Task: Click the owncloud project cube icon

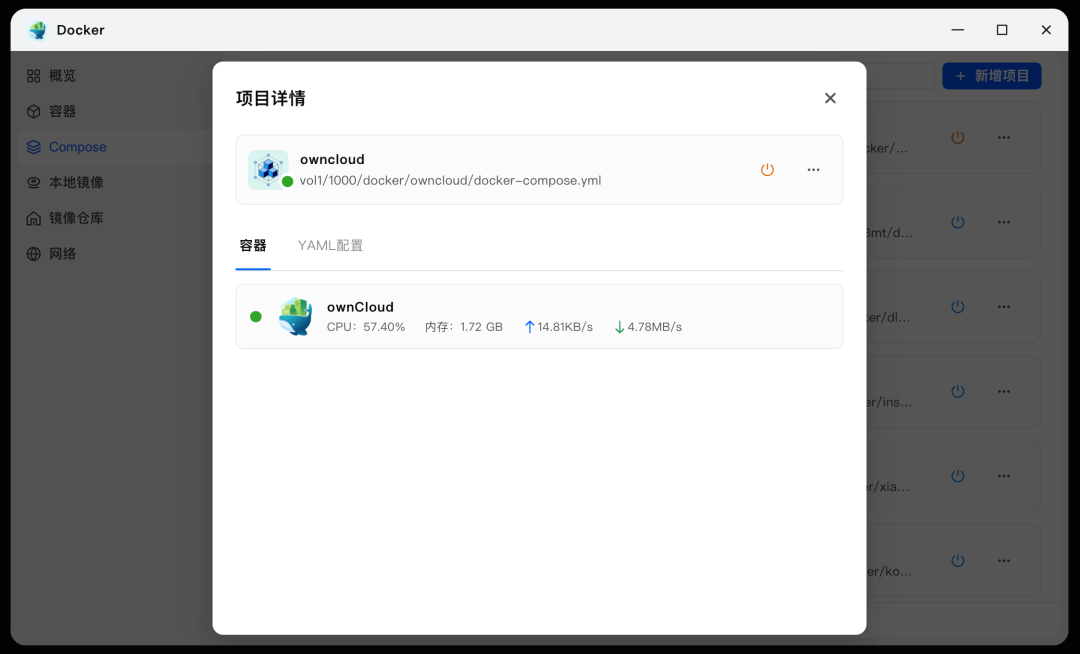Action: (x=268, y=169)
